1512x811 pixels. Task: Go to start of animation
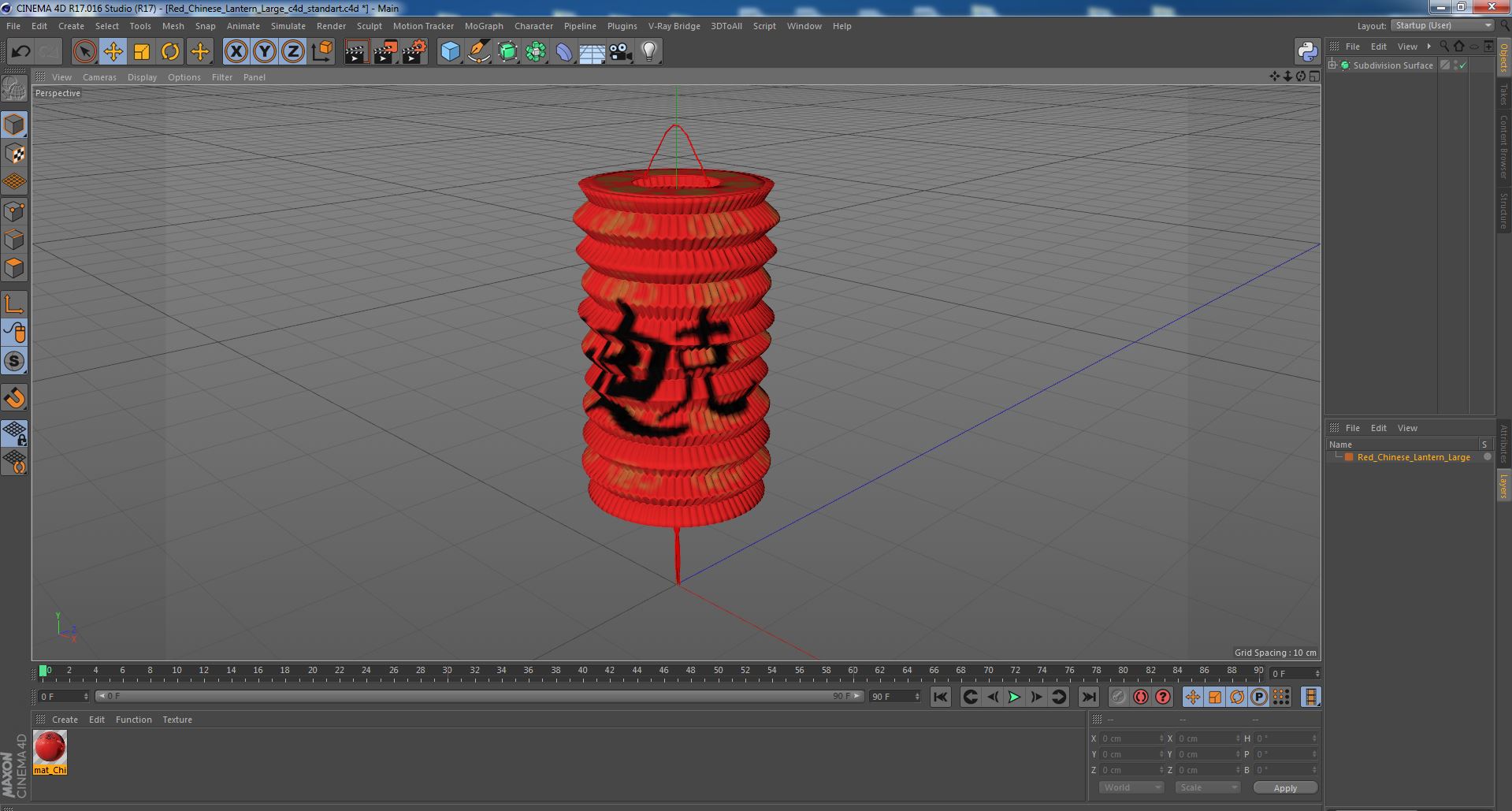940,697
